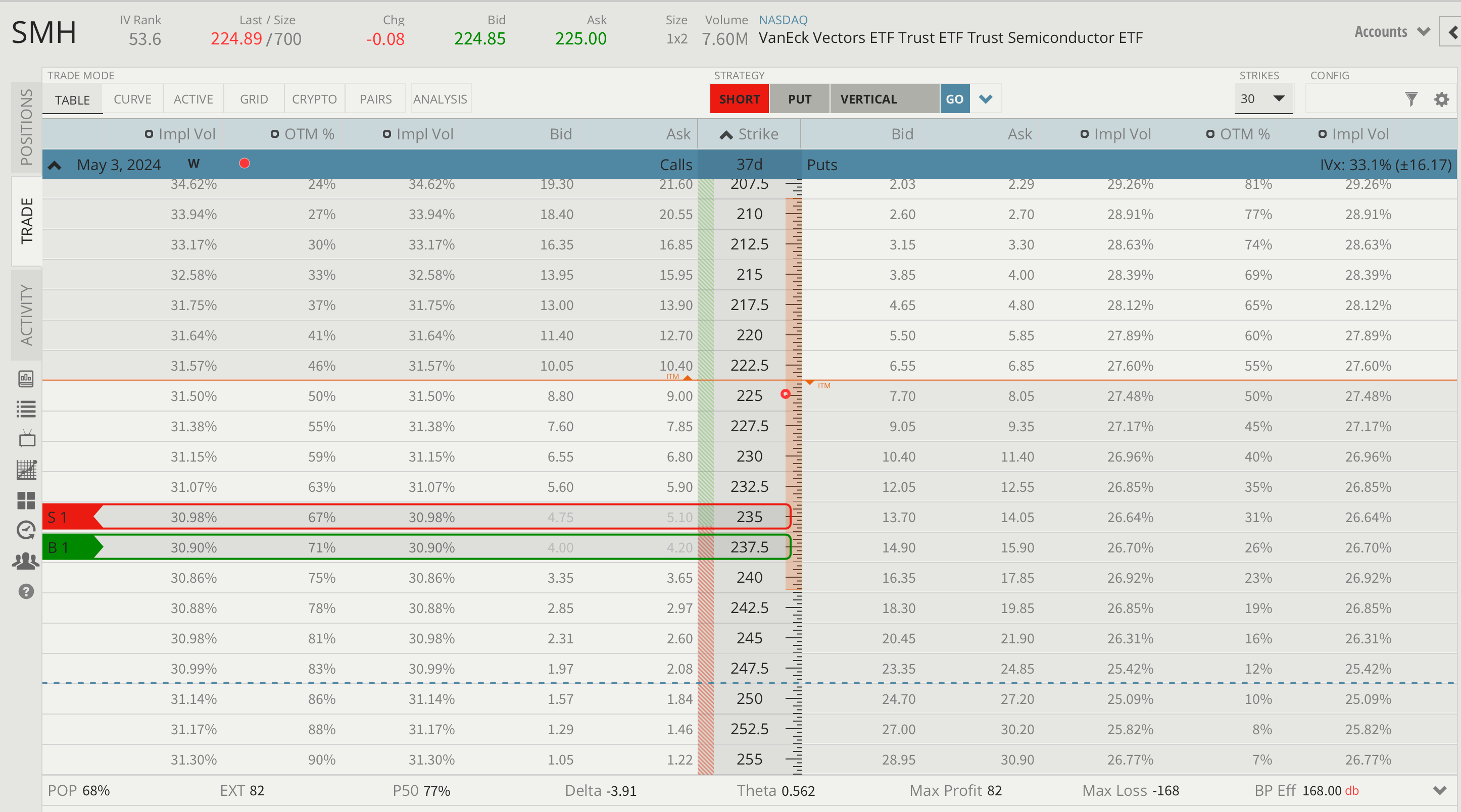Open the book chart sidebar icon

coord(26,379)
